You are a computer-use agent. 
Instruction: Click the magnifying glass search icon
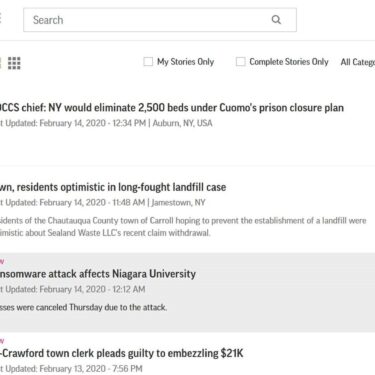coord(276,20)
